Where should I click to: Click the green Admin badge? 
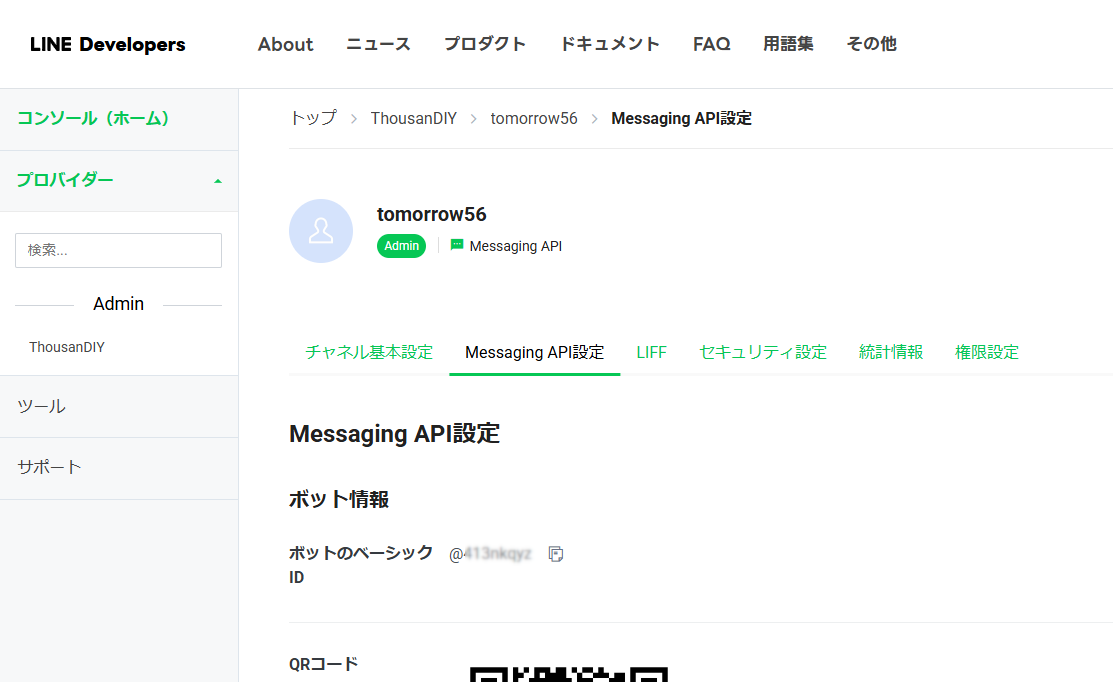(x=400, y=245)
